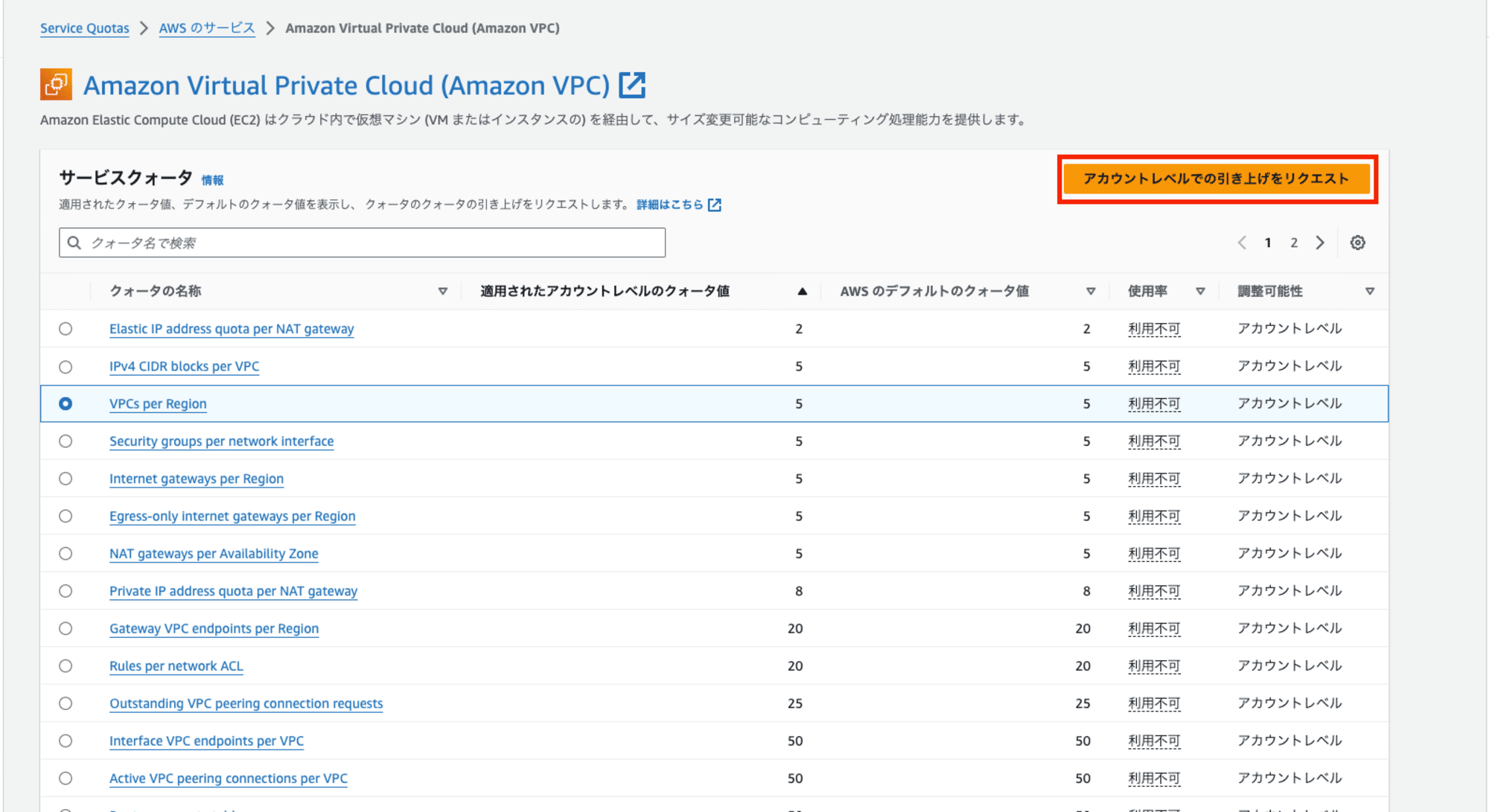Open Interface VPC endpoints per VPC link

(206, 741)
